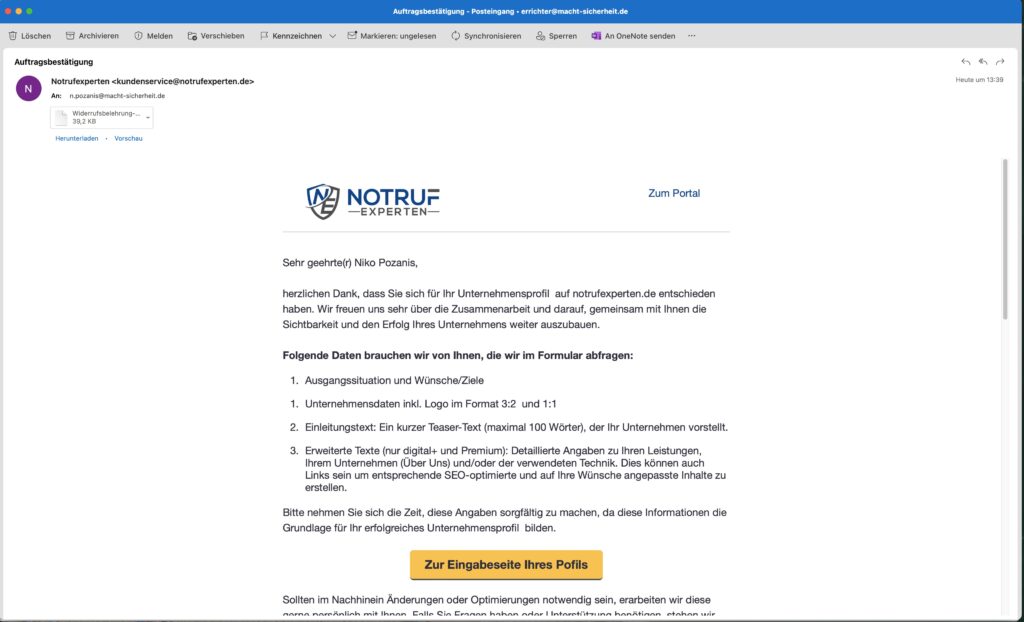Send the email to OneNote
Viewport: 1024px width, 622px height.
(633, 36)
